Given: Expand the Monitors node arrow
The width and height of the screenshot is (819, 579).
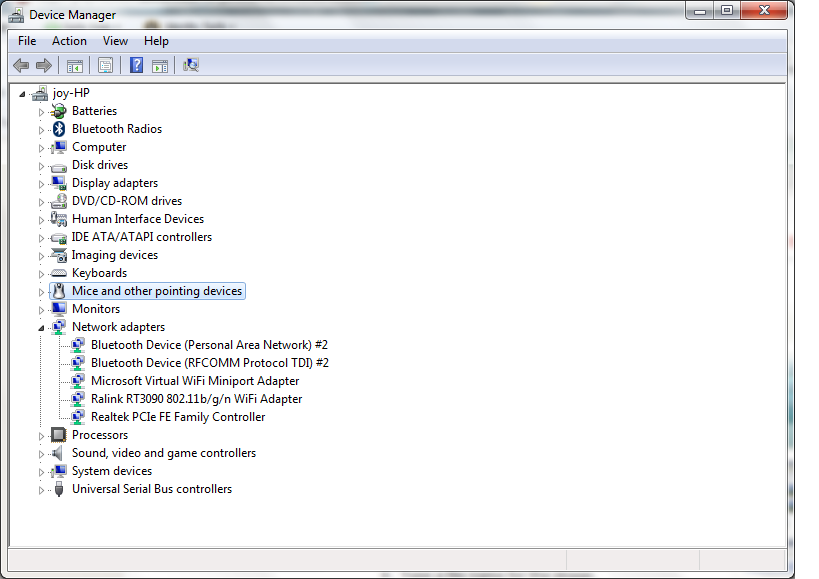Looking at the screenshot, I should click(41, 310).
